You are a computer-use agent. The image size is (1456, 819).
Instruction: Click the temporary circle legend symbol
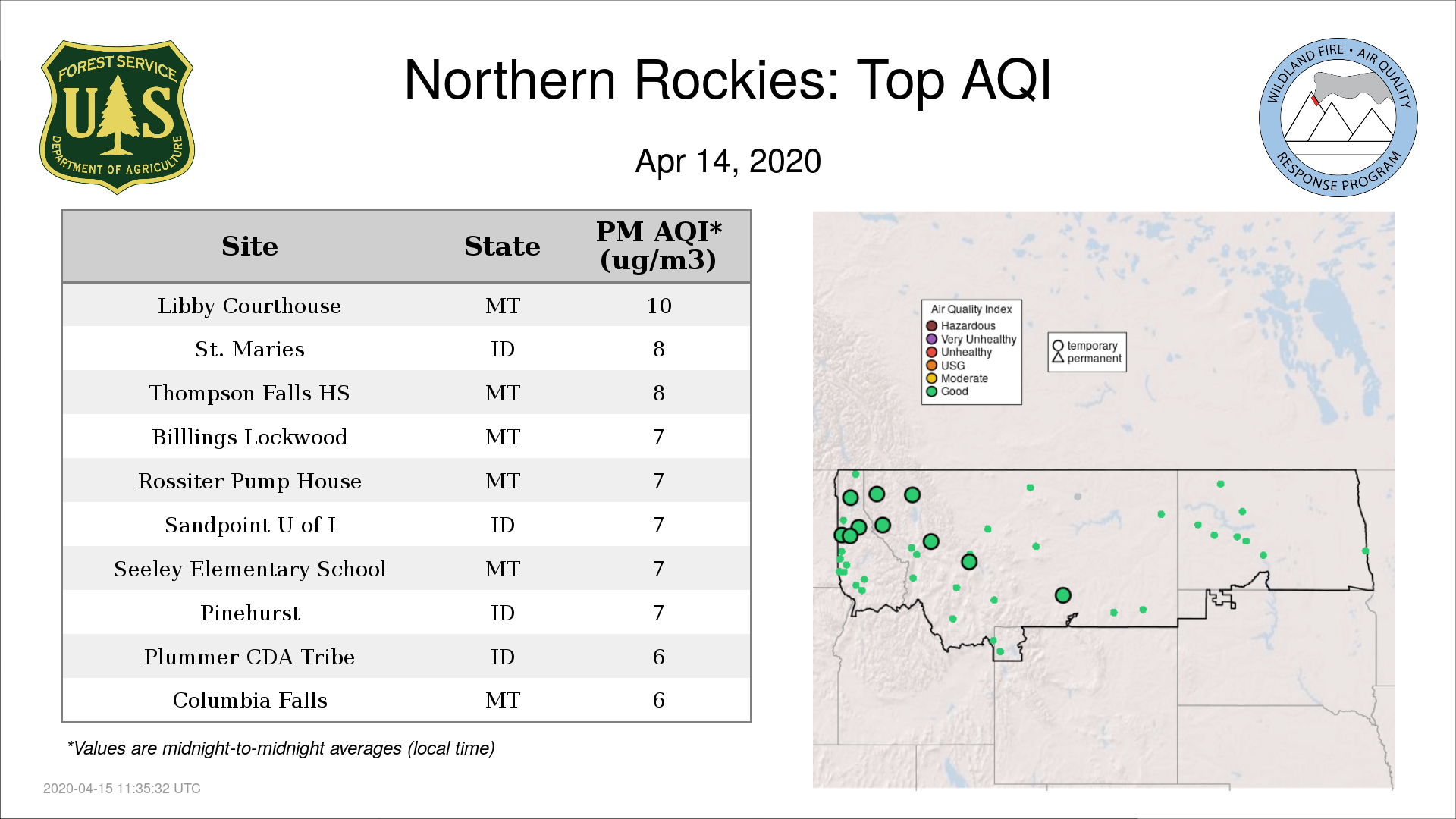coord(1058,345)
